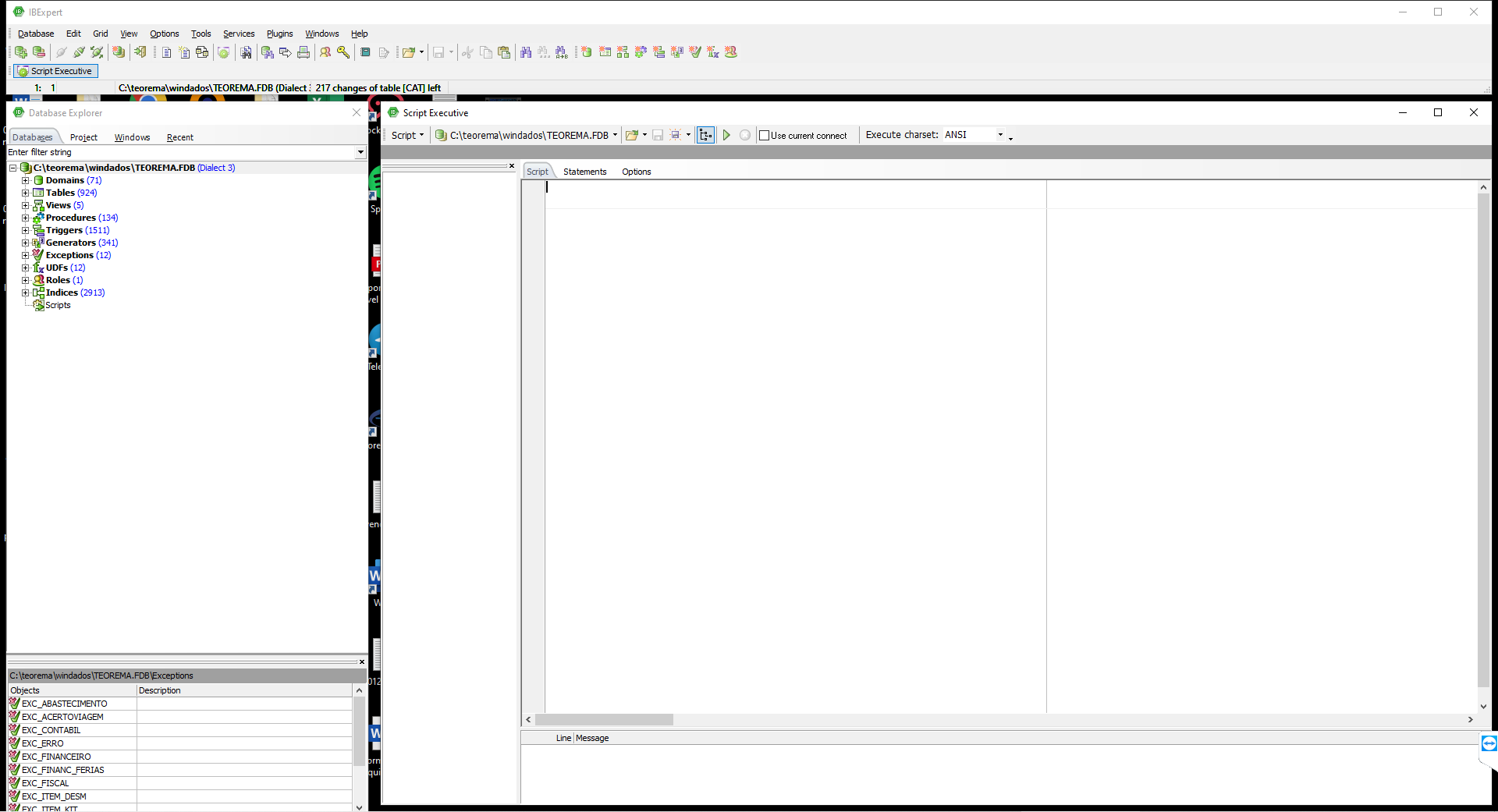This screenshot has width=1498, height=812.
Task: Select EXC_CONTABIL in the objects list
Action: coord(51,730)
